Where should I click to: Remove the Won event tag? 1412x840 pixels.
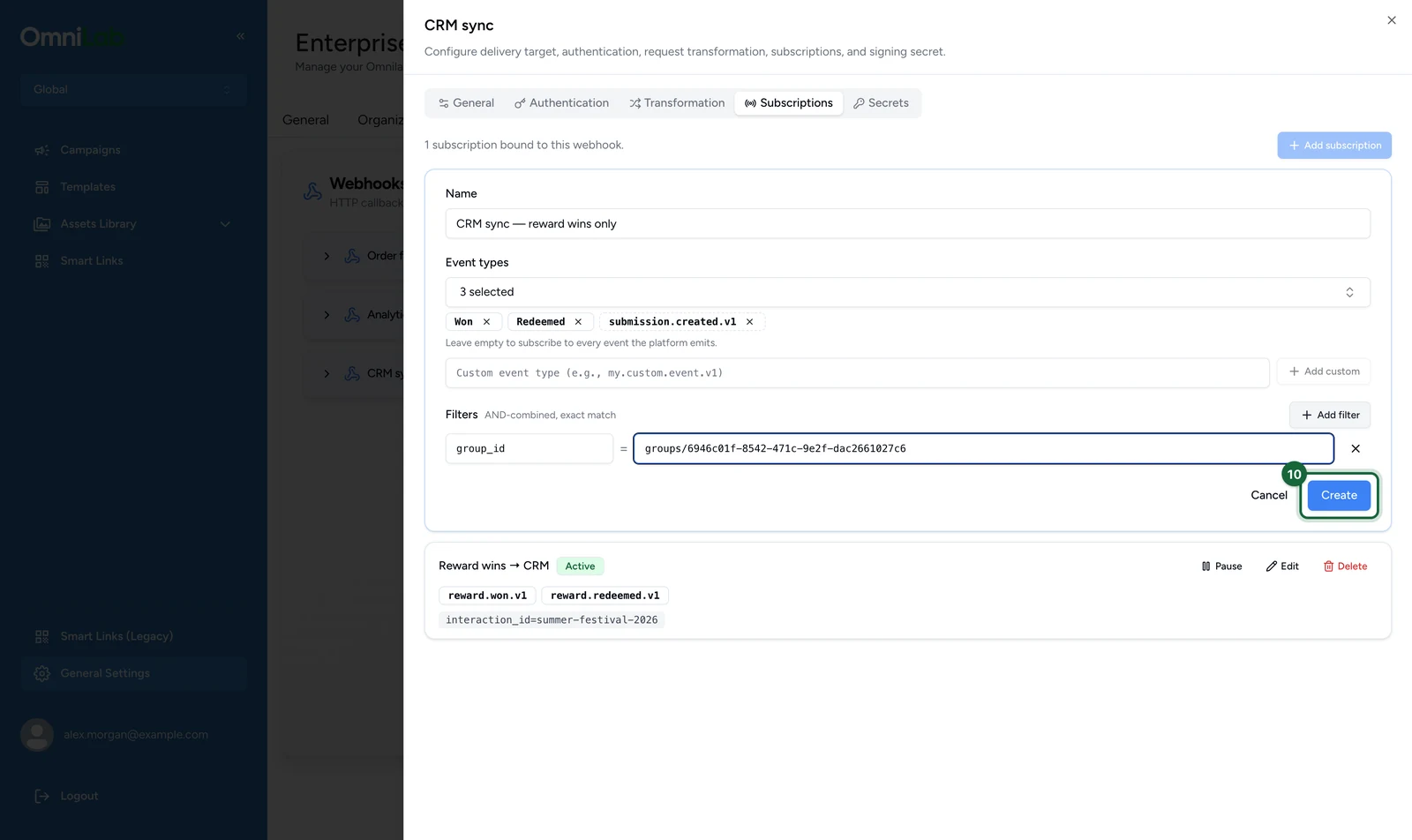click(x=486, y=322)
